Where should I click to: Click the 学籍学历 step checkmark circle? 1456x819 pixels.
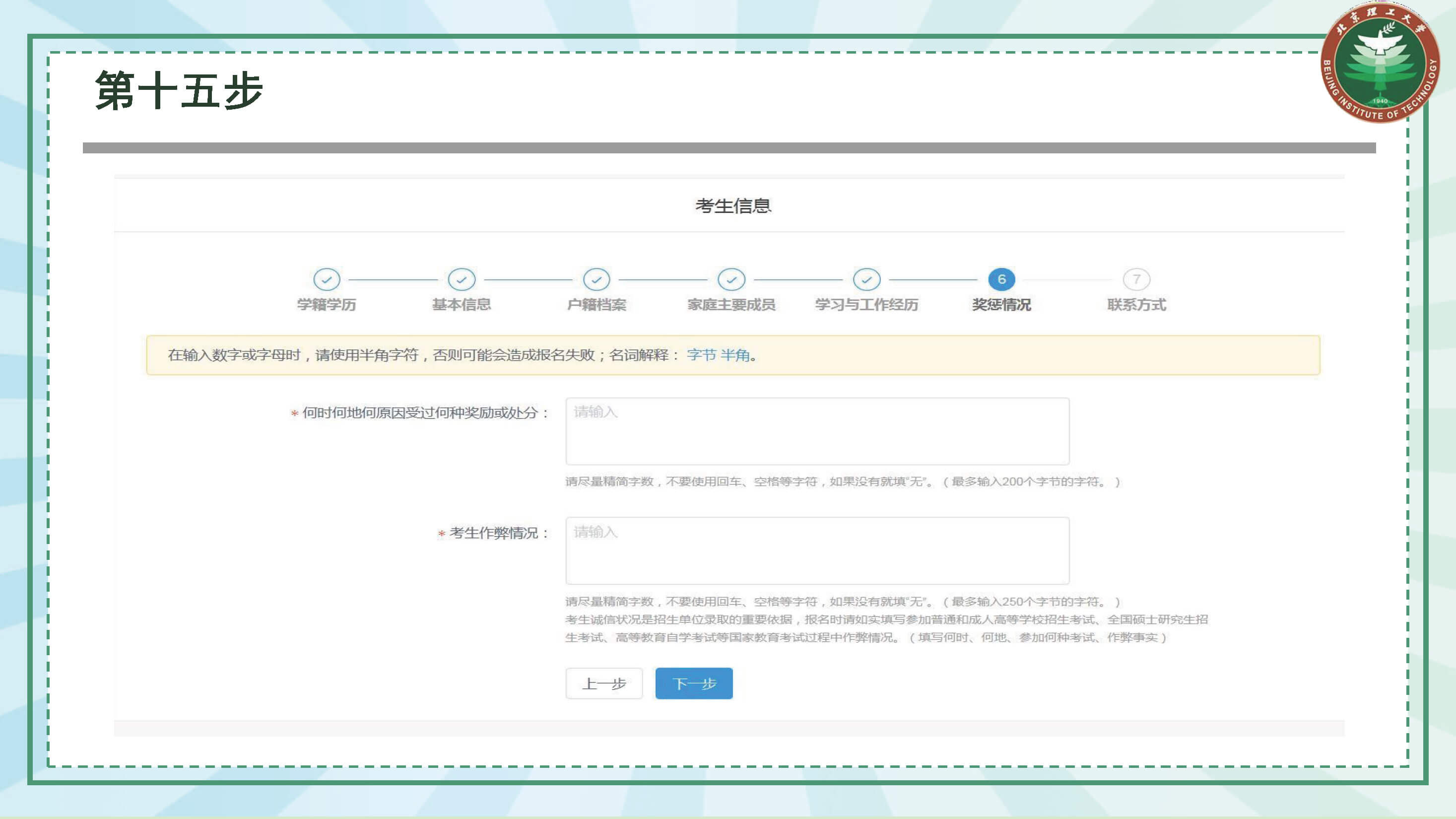tap(327, 279)
